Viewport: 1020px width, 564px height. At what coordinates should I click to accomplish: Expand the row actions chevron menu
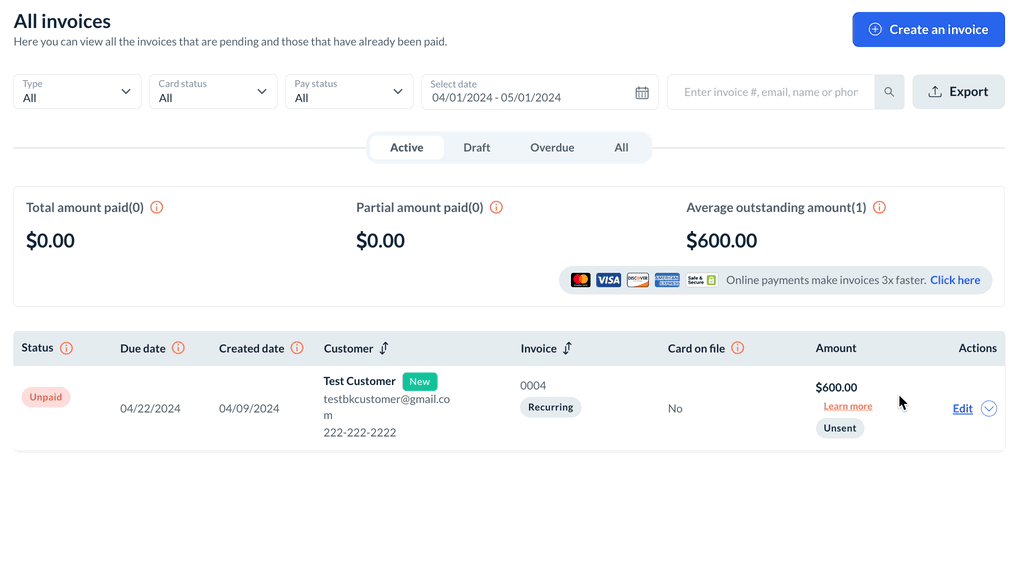[x=989, y=408]
